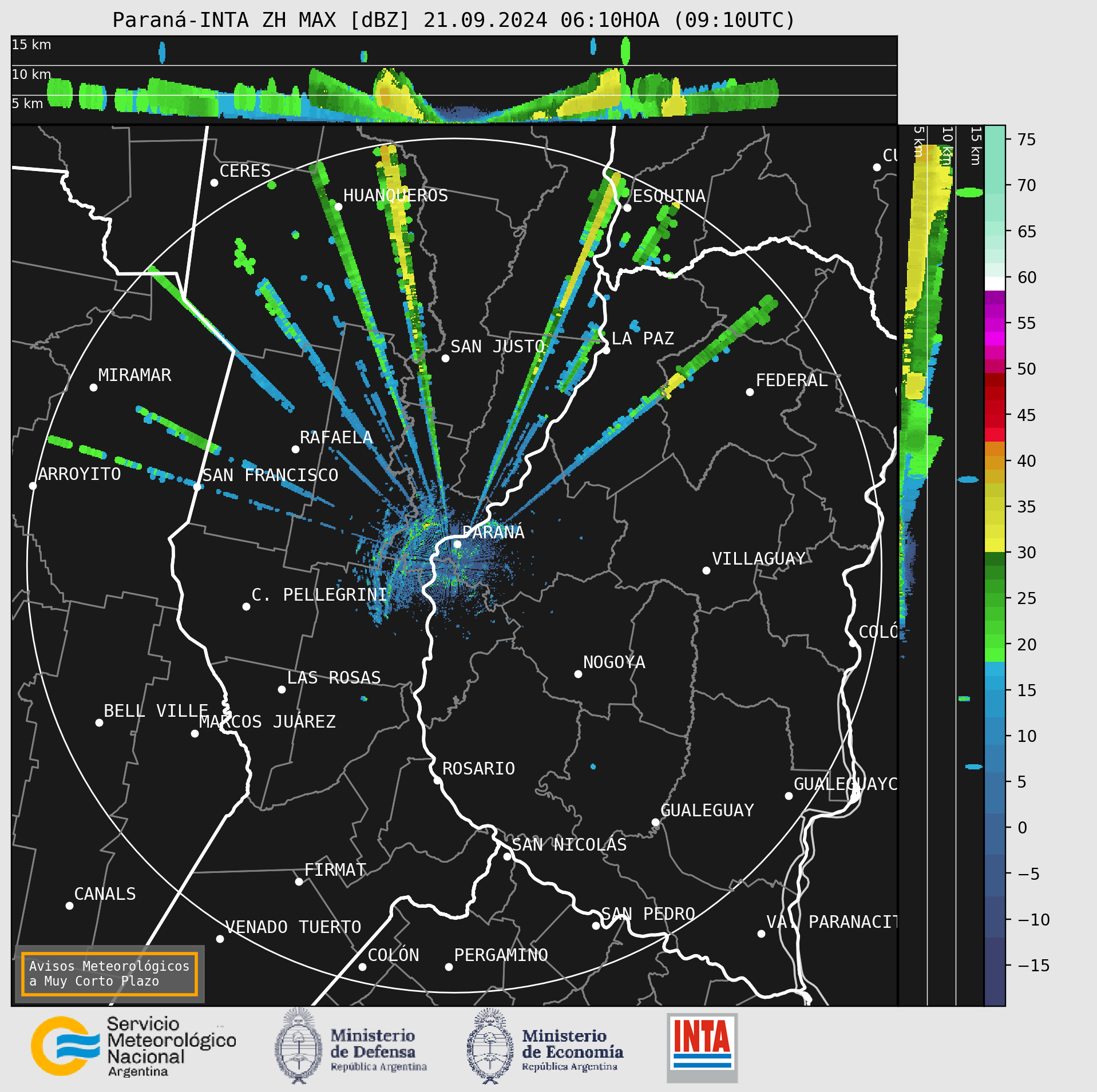Select the MIRAMAR label

[134, 375]
